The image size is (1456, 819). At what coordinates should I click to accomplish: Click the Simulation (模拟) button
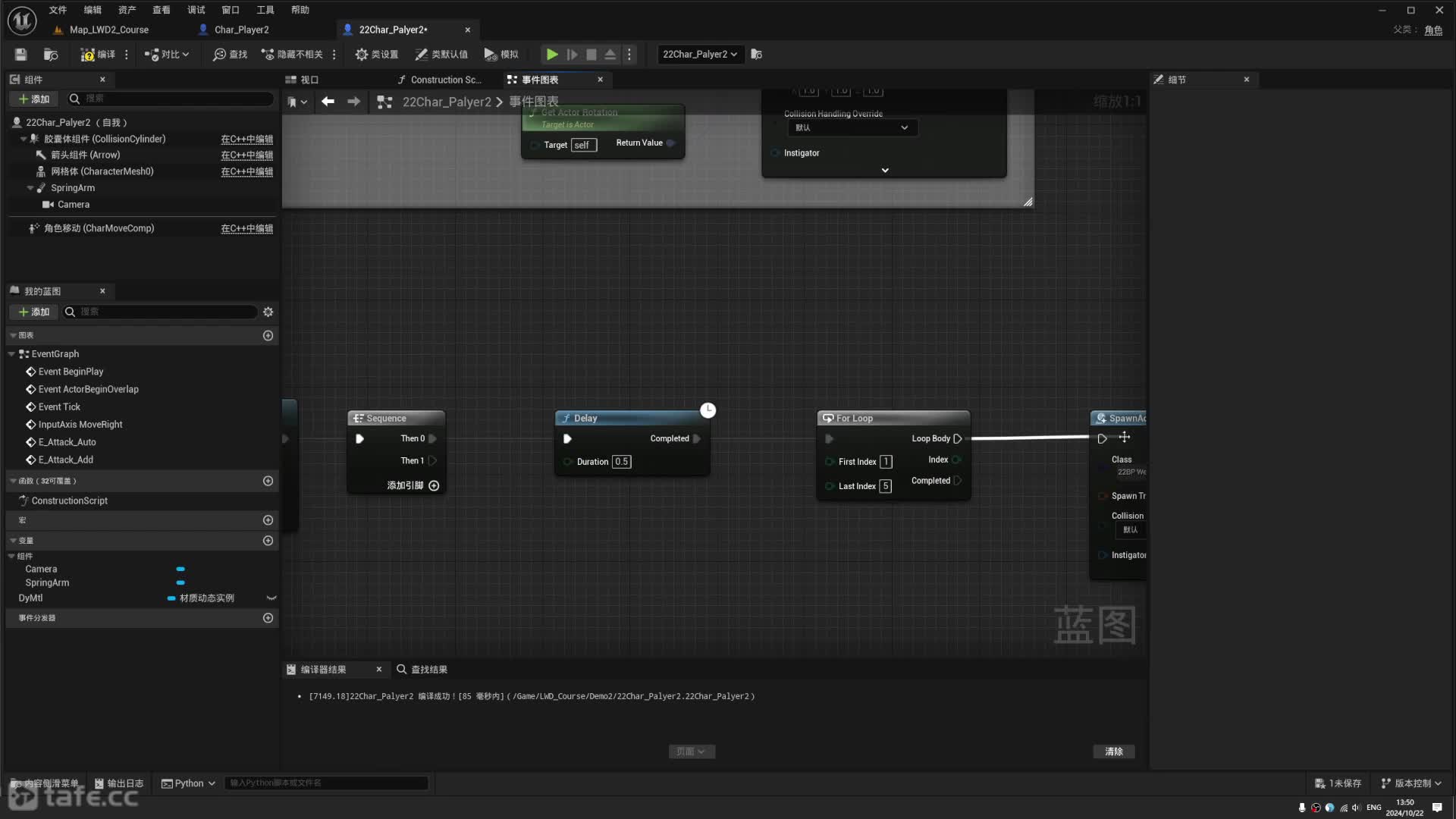click(x=501, y=54)
